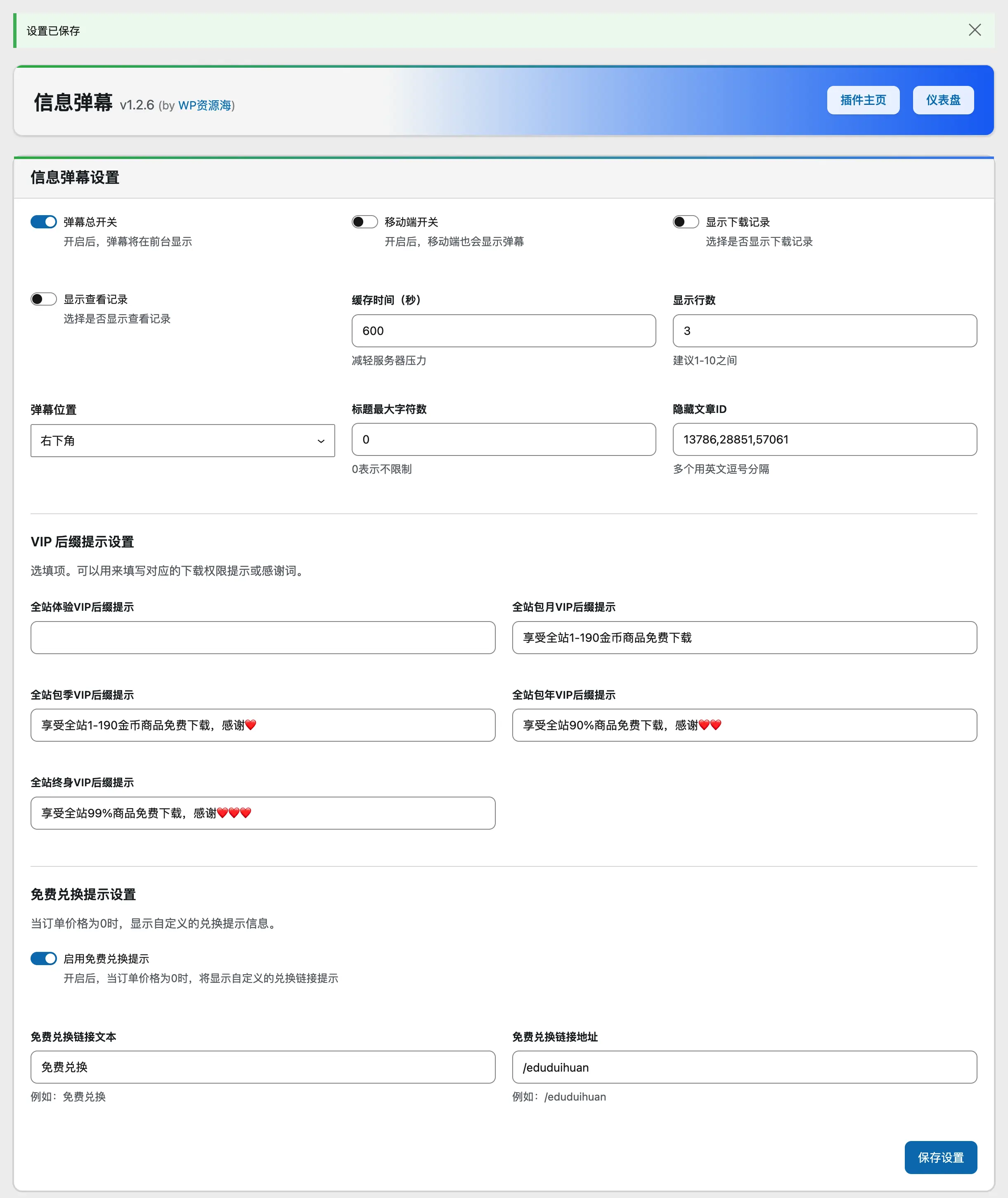Click the v1.2.6 version text
The image size is (1008, 1198).
[x=137, y=104]
